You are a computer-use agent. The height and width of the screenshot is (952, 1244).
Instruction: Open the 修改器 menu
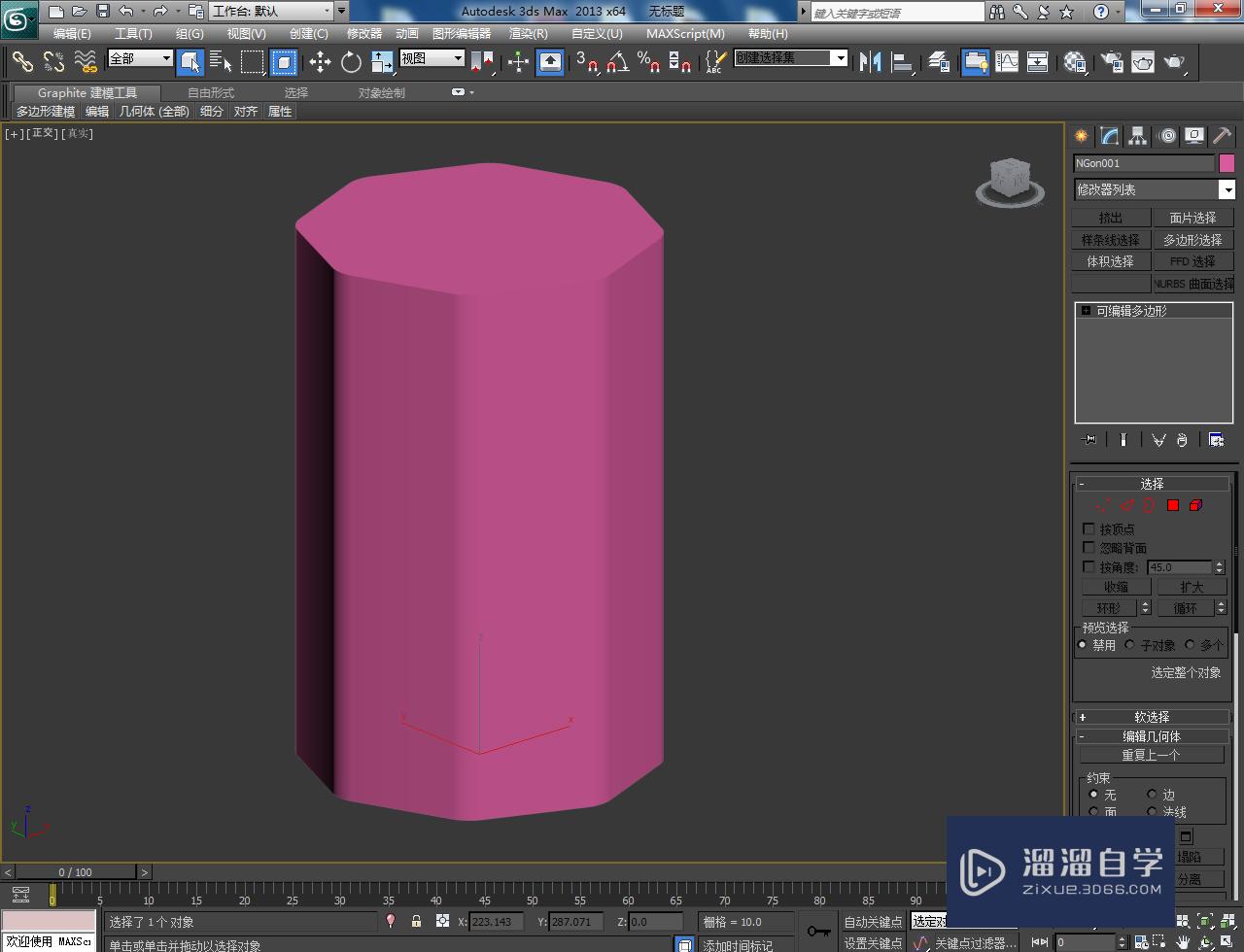click(x=364, y=34)
